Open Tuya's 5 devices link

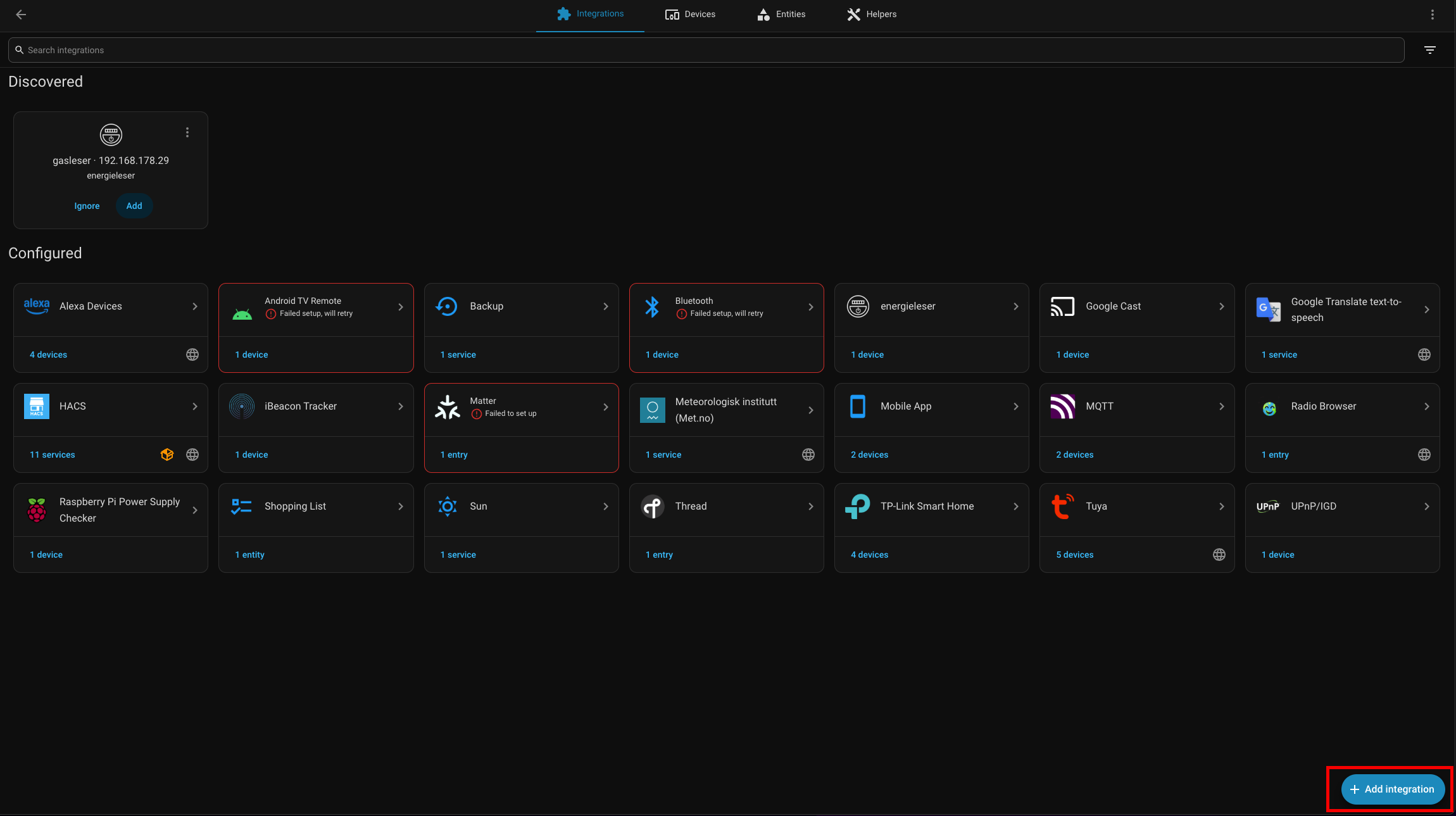click(1075, 555)
